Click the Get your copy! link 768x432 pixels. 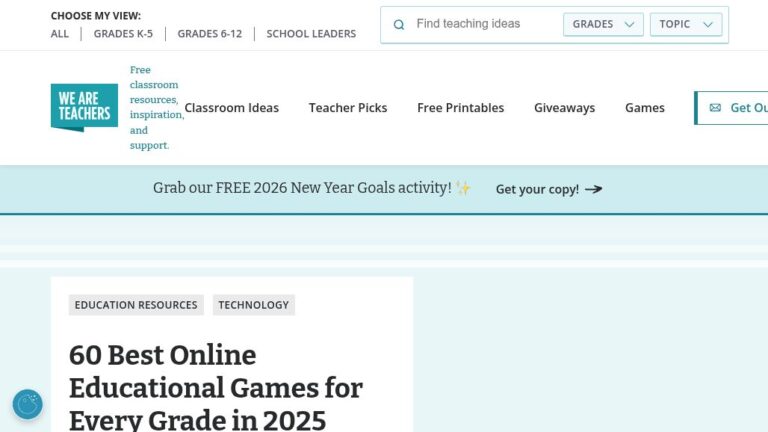click(x=549, y=189)
